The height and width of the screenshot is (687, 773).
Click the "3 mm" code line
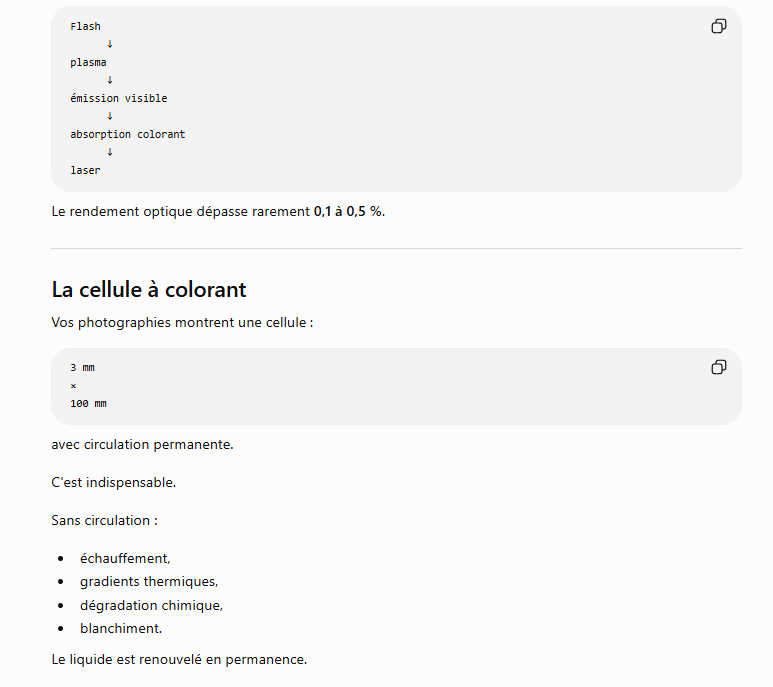(82, 368)
